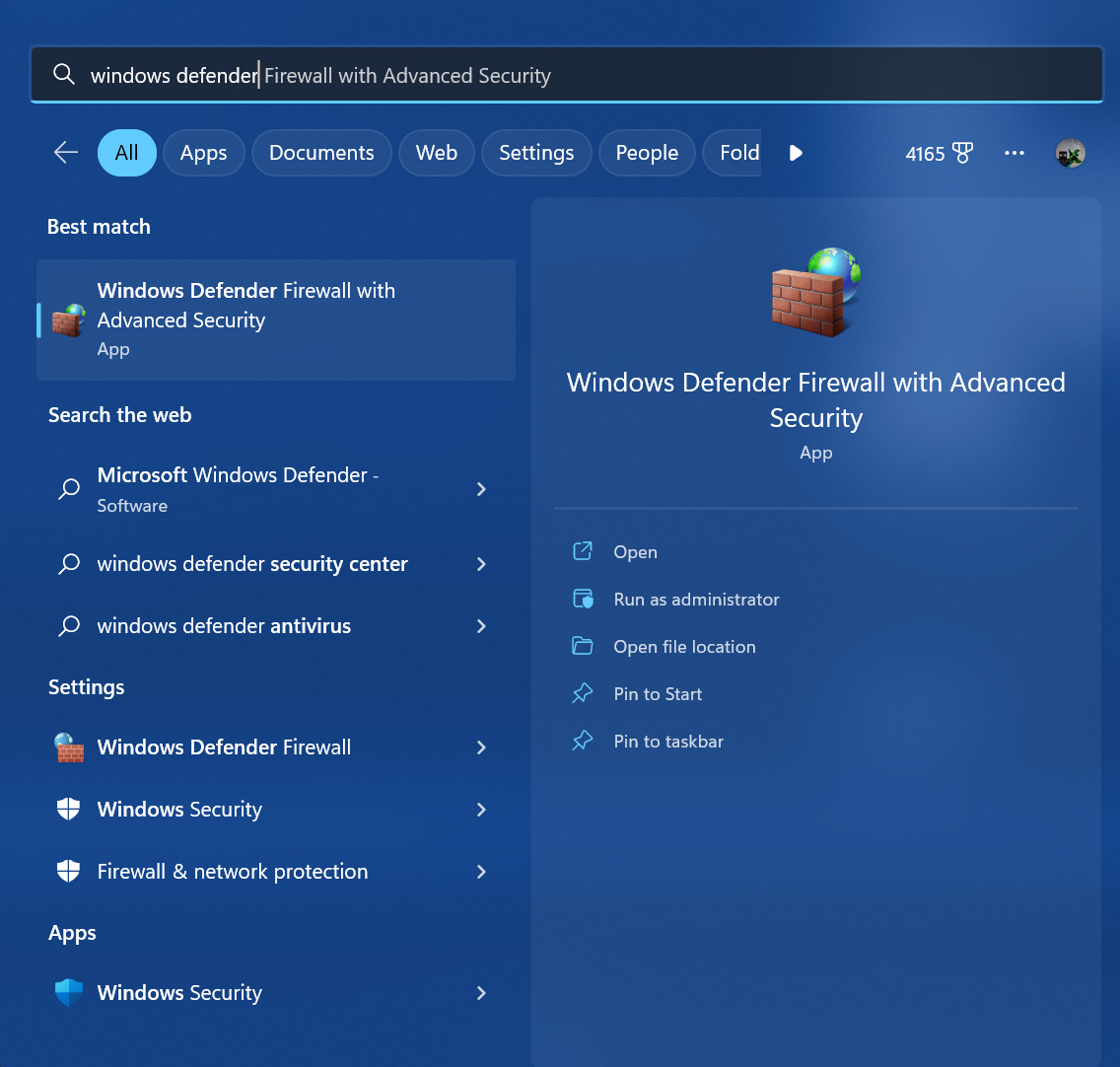
Task: Click the app title in preview pane
Action: click(x=815, y=399)
